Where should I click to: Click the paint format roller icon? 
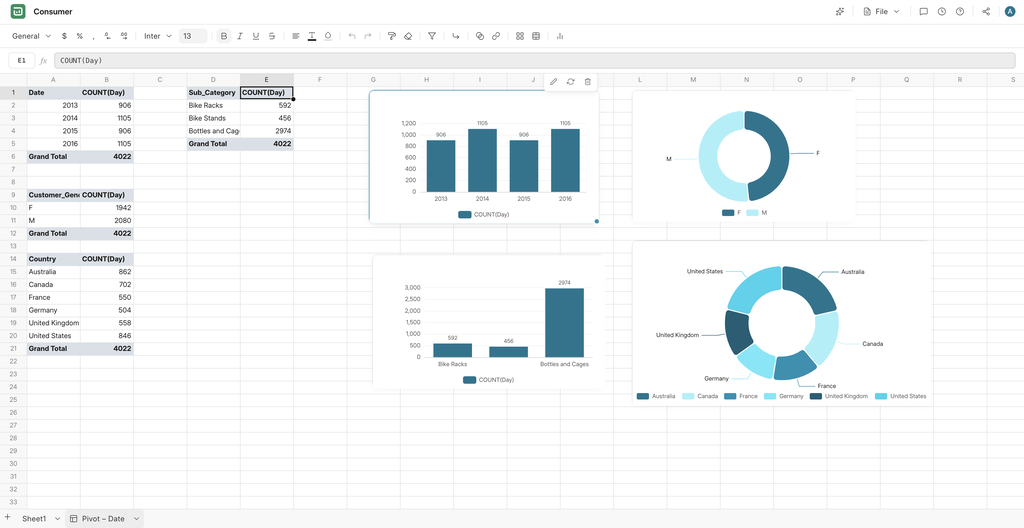pos(392,37)
